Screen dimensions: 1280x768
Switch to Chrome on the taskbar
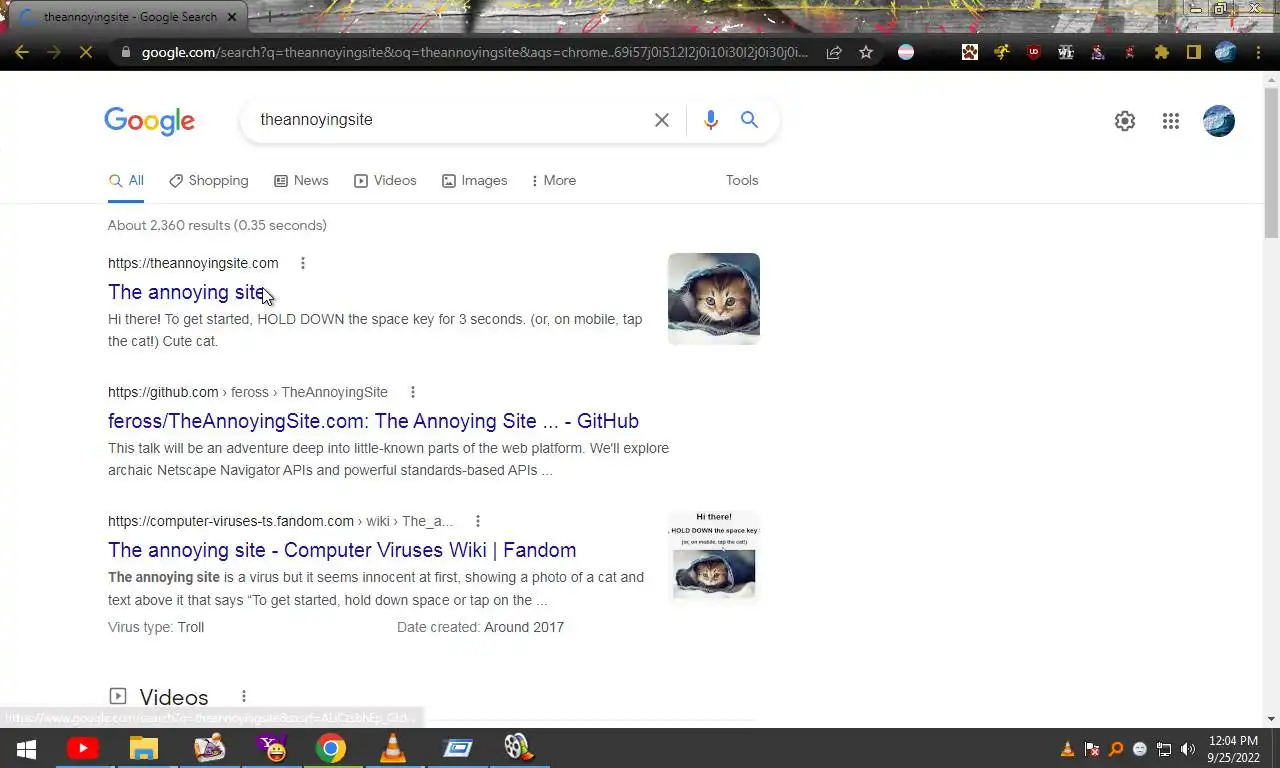tap(331, 748)
